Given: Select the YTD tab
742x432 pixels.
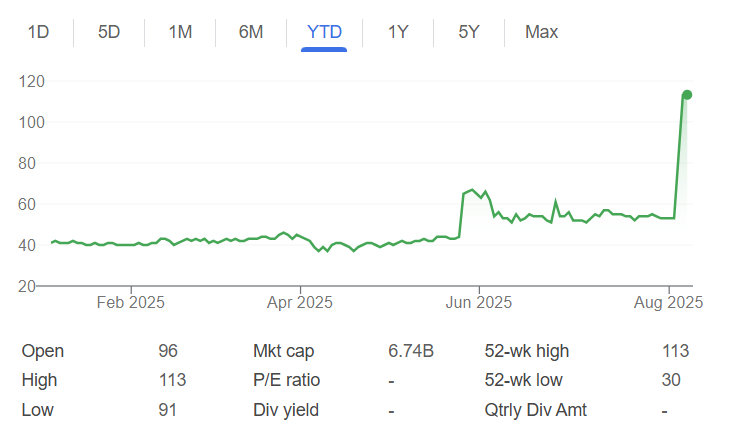Looking at the screenshot, I should pos(324,32).
